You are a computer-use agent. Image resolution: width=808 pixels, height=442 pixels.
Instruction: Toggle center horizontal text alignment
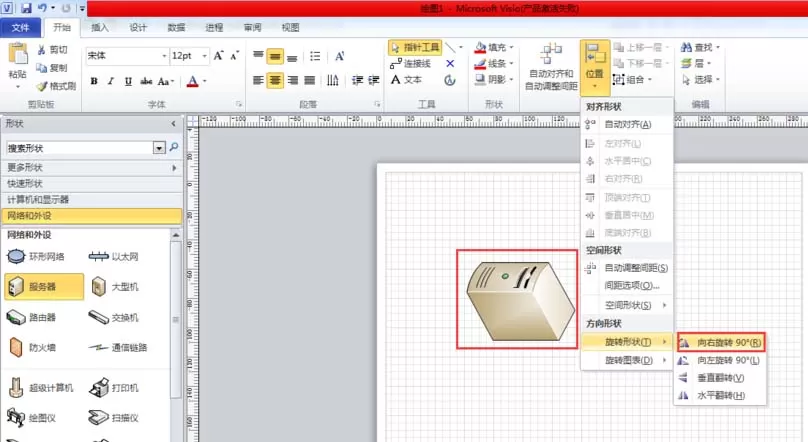tap(275, 80)
